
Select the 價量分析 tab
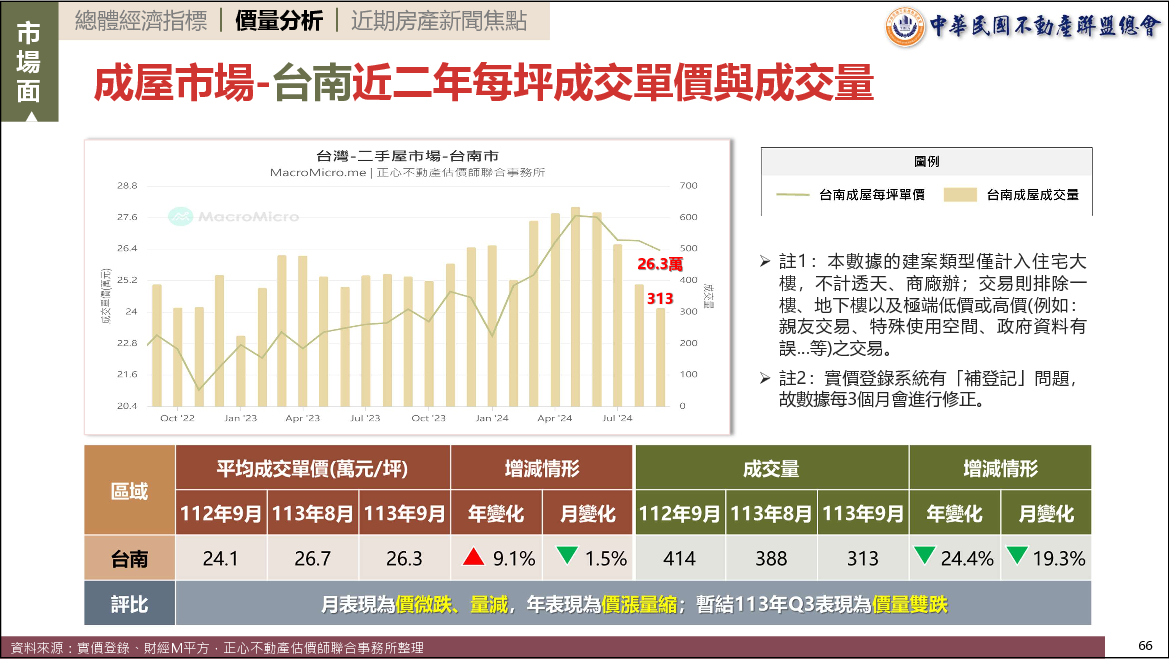[277, 22]
